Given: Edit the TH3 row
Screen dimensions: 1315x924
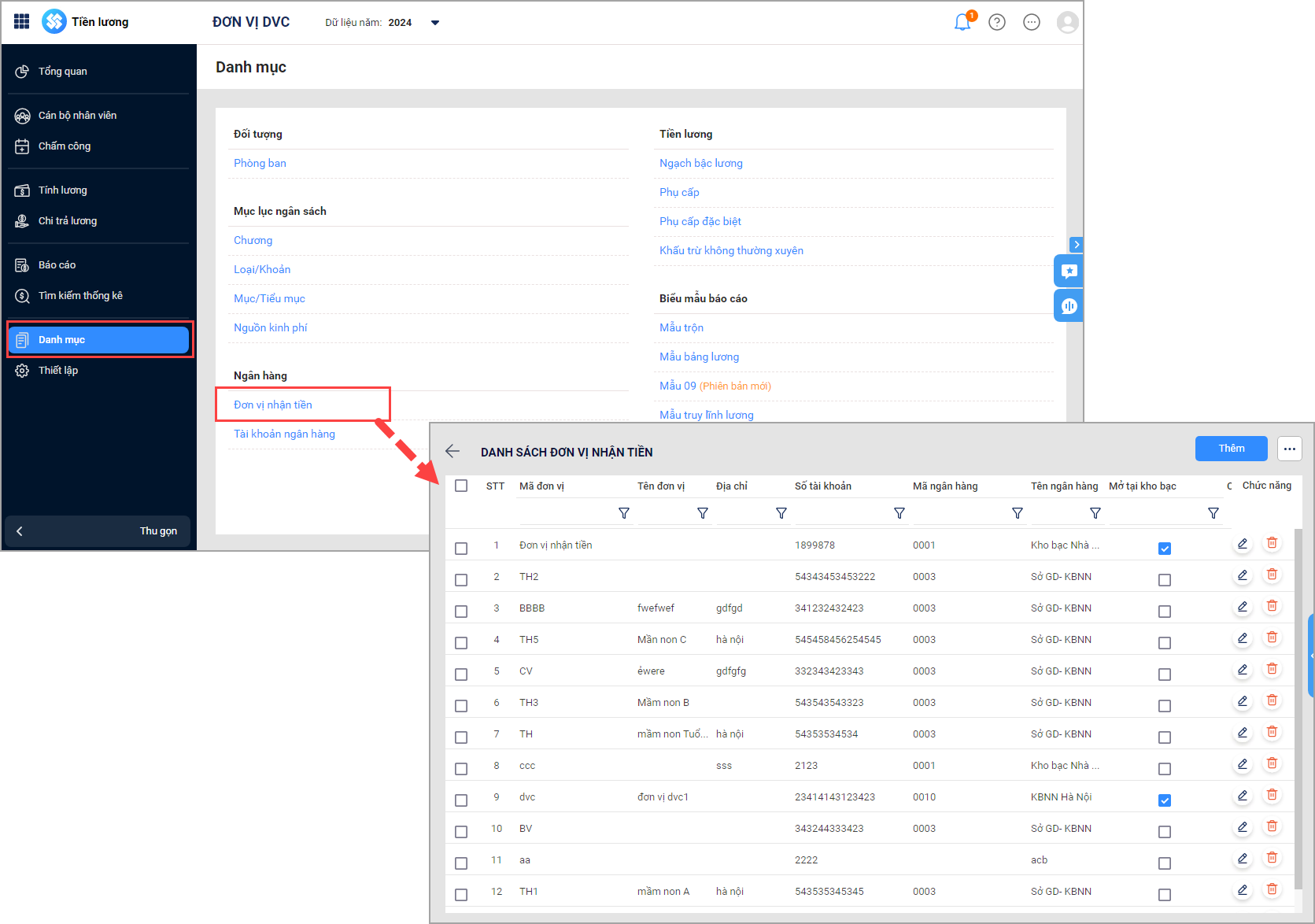Looking at the screenshot, I should (x=1243, y=701).
